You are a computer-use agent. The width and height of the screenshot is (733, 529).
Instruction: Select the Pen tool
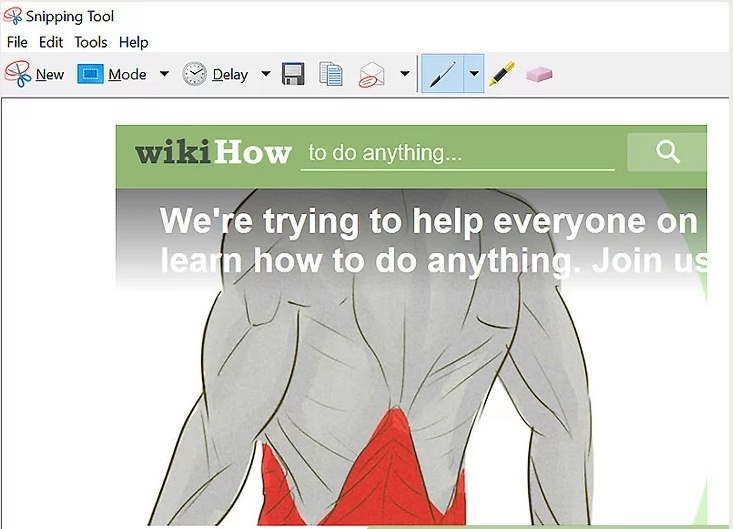(x=442, y=74)
